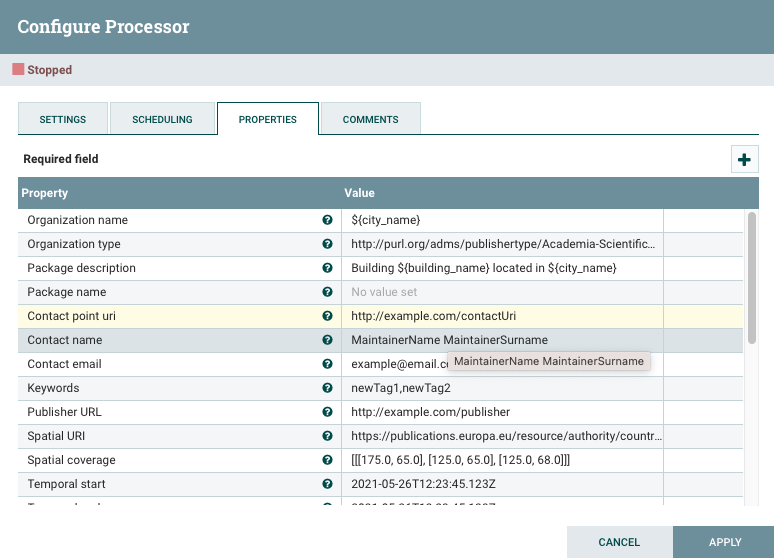Edit the newTag1,newTag2 keywords value
Image resolution: width=774 pixels, height=558 pixels.
pos(502,388)
